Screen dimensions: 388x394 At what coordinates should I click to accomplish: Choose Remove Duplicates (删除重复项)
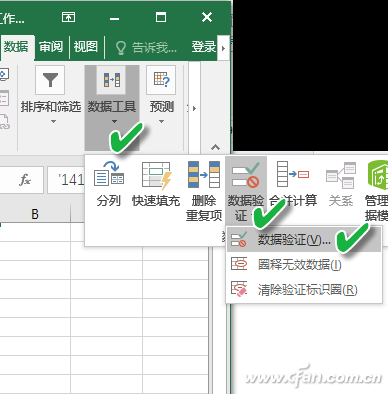pyautogui.click(x=204, y=191)
